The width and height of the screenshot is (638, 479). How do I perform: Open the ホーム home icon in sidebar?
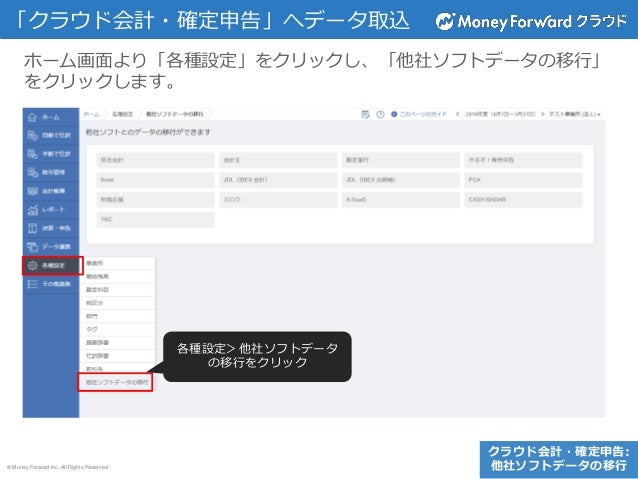pos(33,117)
